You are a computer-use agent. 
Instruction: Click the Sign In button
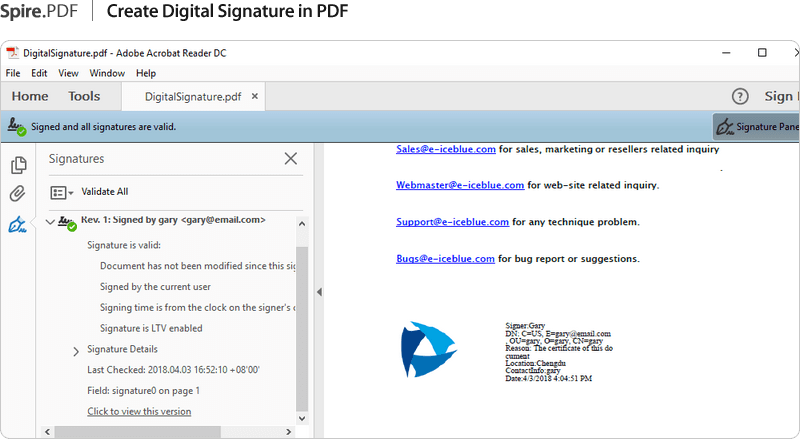click(x=781, y=96)
